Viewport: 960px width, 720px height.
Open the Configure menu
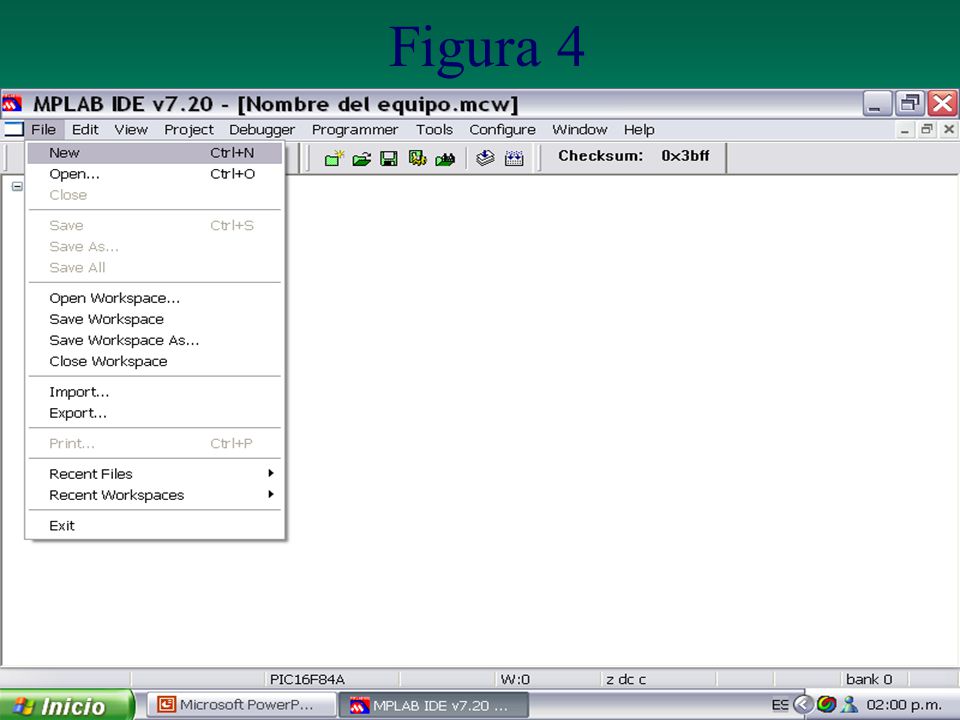(x=502, y=130)
